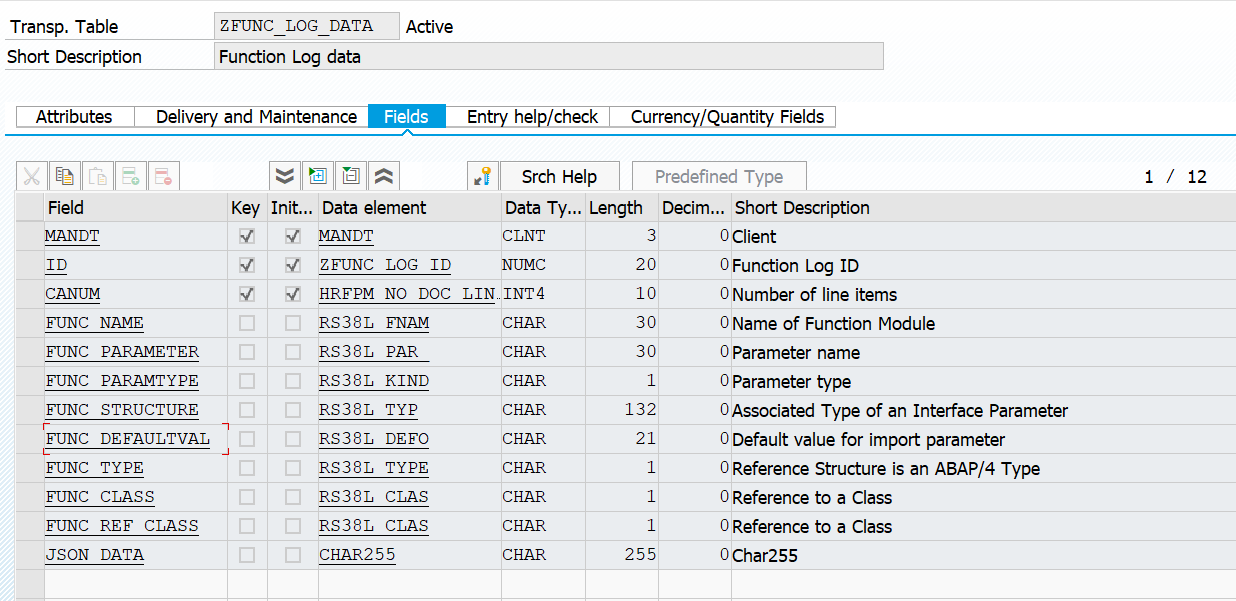Click the FUNC_DEFAULTVAL field cell
Screen dimensions: 1236x601
[x=136, y=439]
